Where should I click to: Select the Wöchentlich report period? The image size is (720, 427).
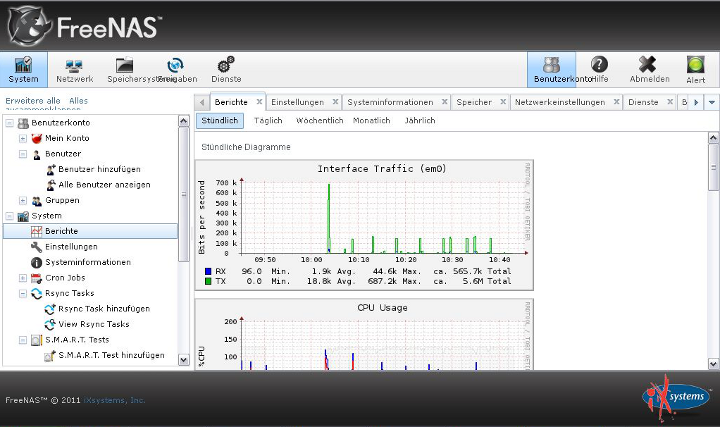coord(320,121)
